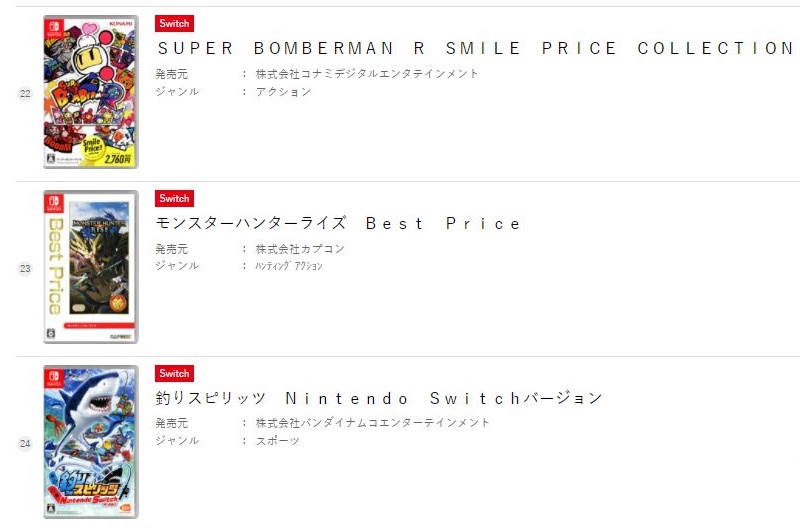Click the ハンティングアクション genre text
The width and height of the screenshot is (800, 528).
[x=289, y=266]
